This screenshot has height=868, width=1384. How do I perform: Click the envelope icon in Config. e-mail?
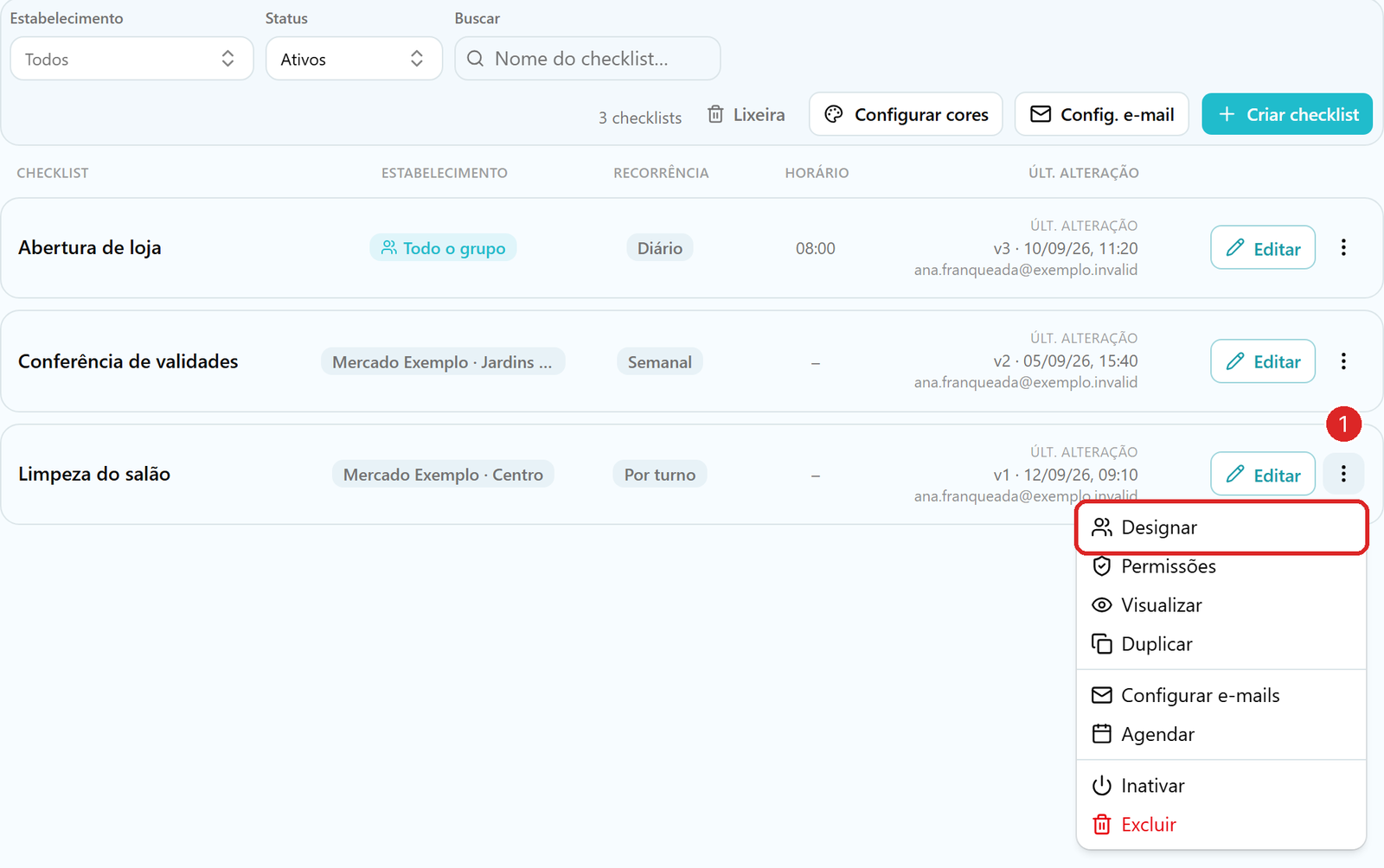pos(1041,114)
